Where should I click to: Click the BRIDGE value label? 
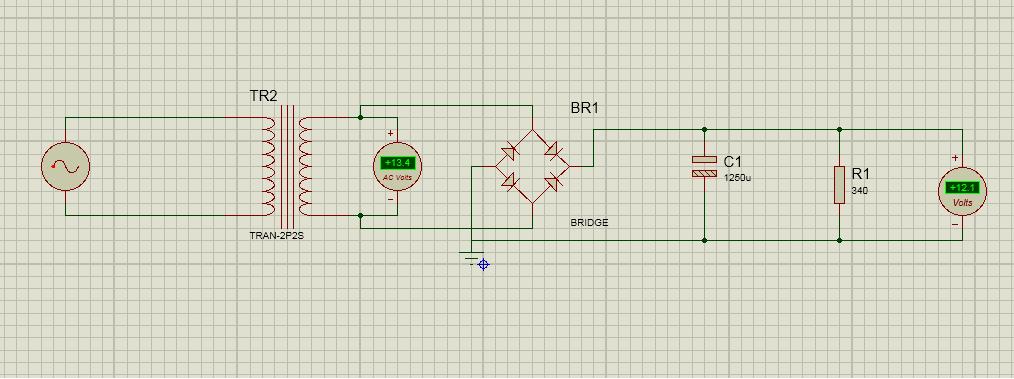click(x=589, y=222)
